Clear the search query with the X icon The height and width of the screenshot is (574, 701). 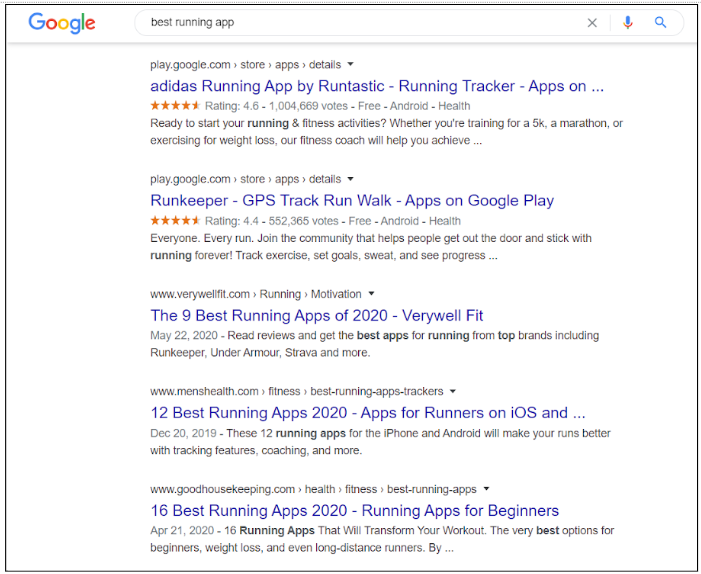point(592,23)
